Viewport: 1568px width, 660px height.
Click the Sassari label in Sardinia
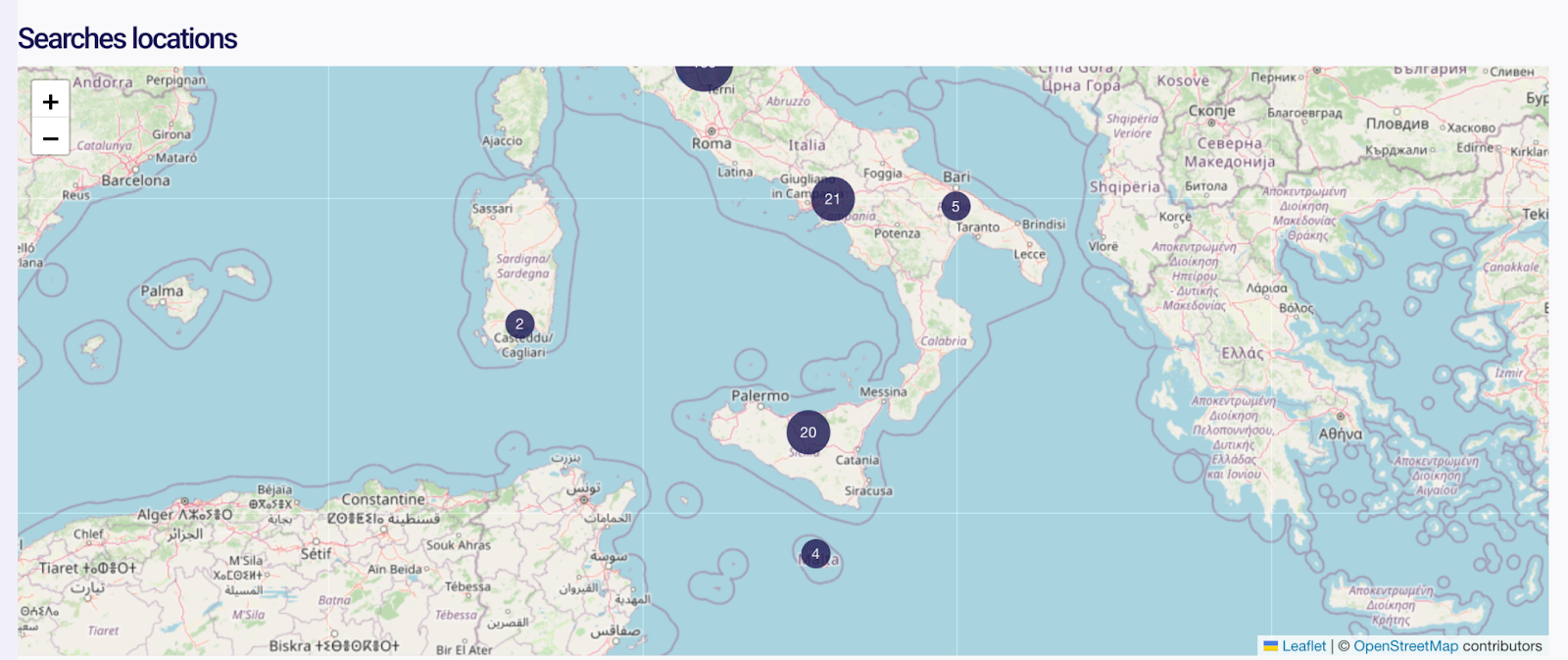492,209
